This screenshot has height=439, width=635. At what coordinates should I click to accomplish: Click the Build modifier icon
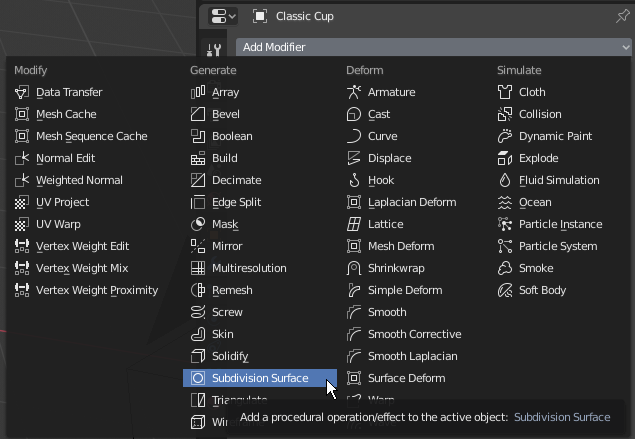198,158
